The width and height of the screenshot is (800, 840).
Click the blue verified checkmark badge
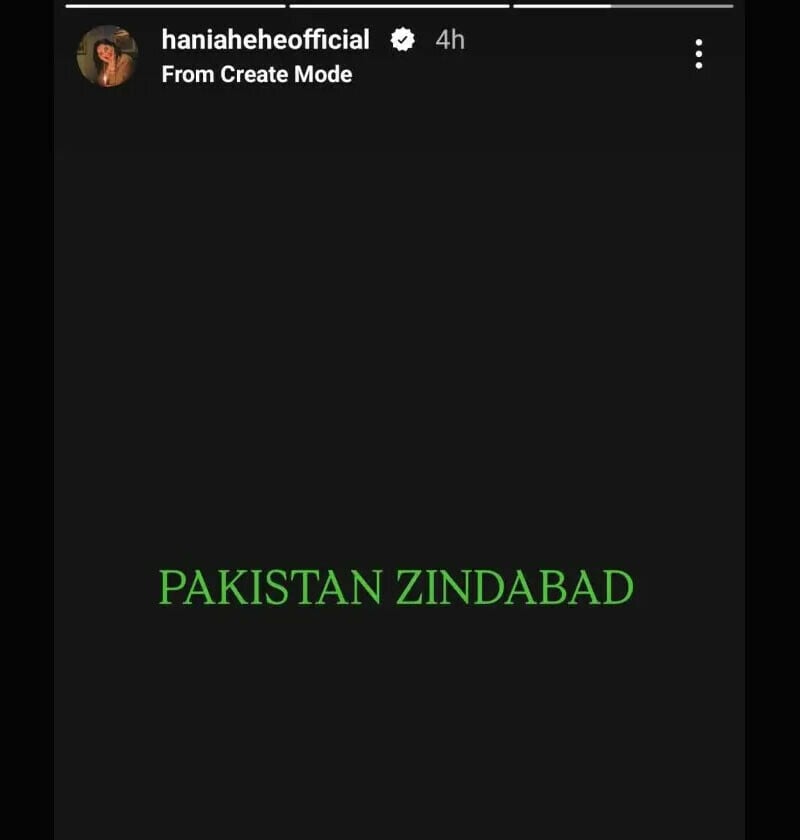[402, 40]
